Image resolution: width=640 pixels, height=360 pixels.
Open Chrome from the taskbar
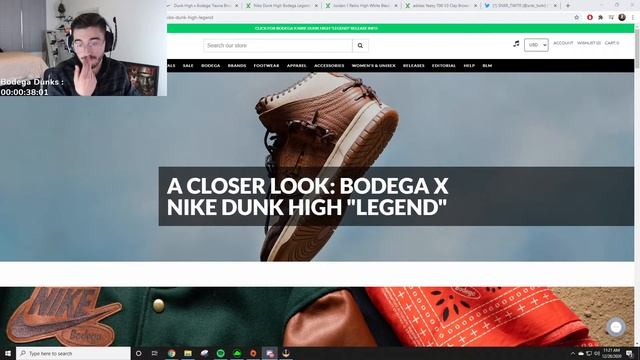pyautogui.click(x=171, y=353)
